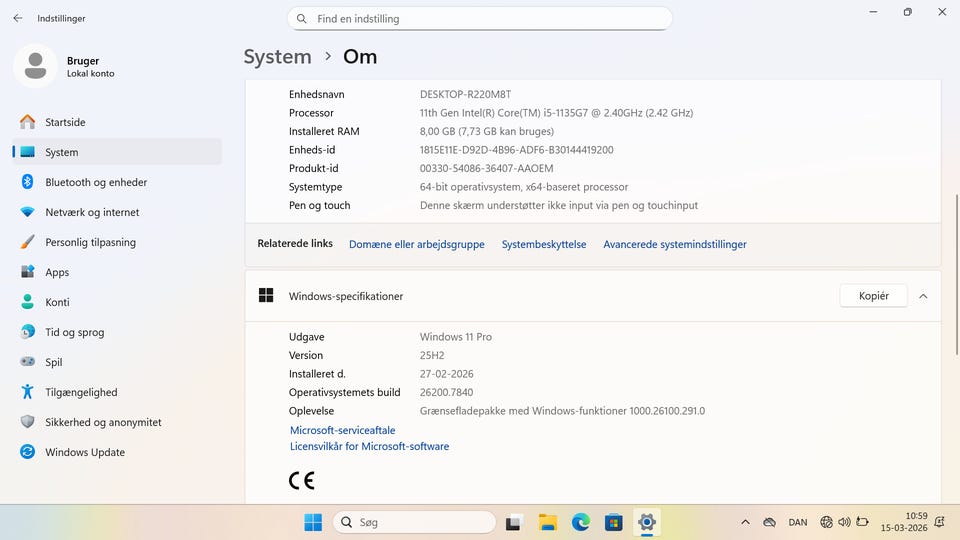Open Netværk og internet settings
Screen dimensions: 960x540
pos(92,212)
